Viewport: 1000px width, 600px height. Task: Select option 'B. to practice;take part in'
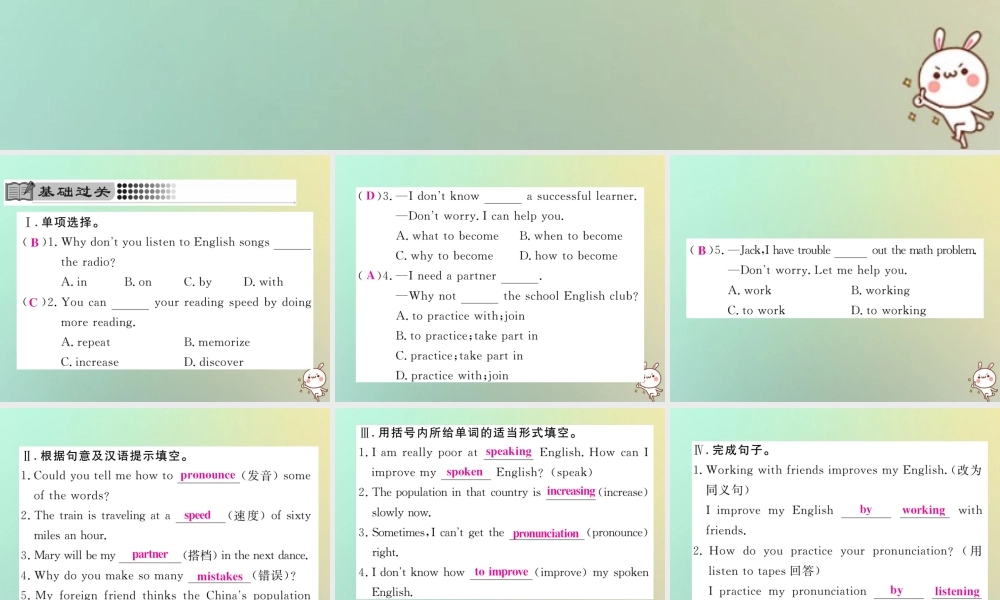point(467,335)
